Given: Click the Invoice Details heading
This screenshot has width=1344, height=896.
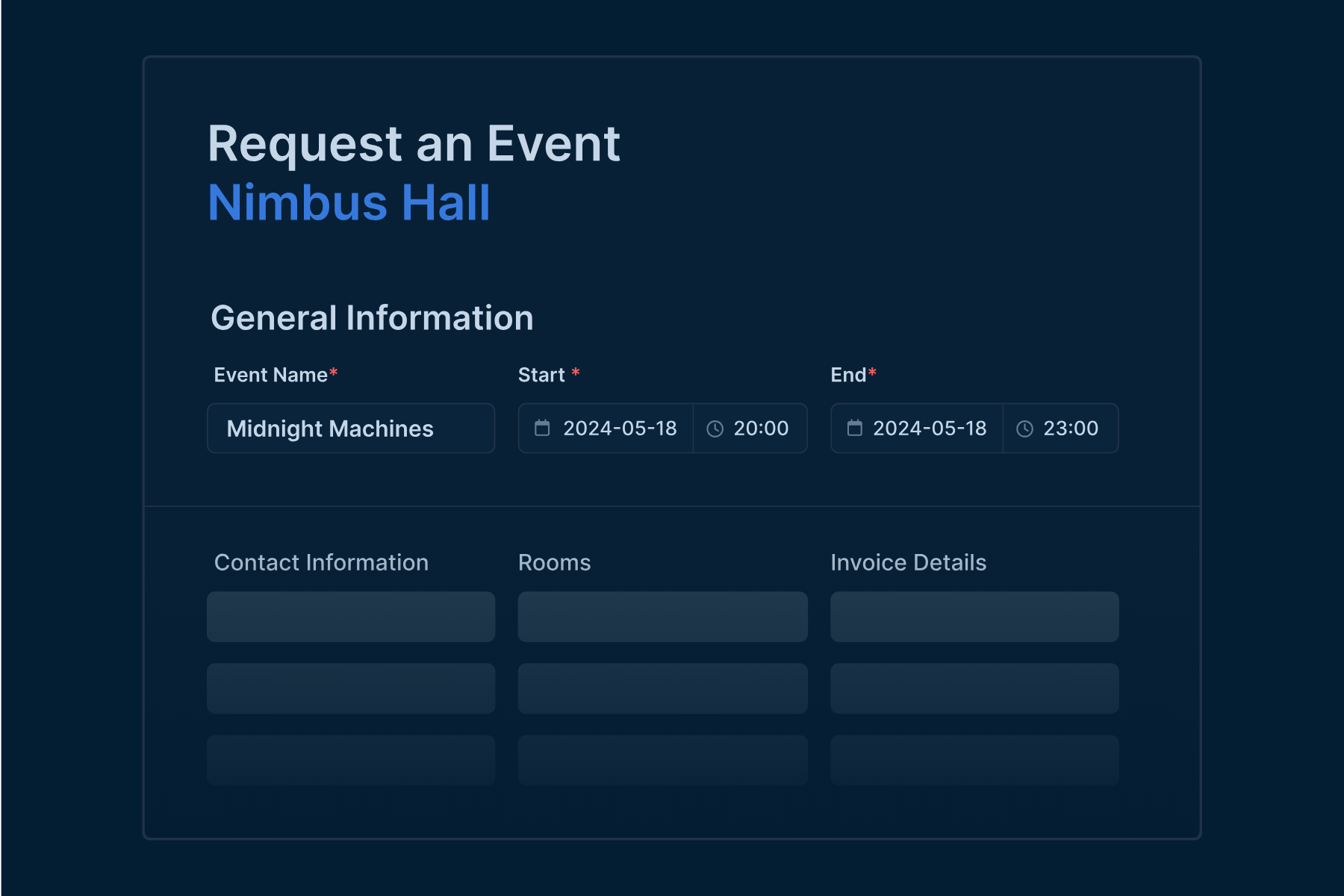Looking at the screenshot, I should coord(908,562).
